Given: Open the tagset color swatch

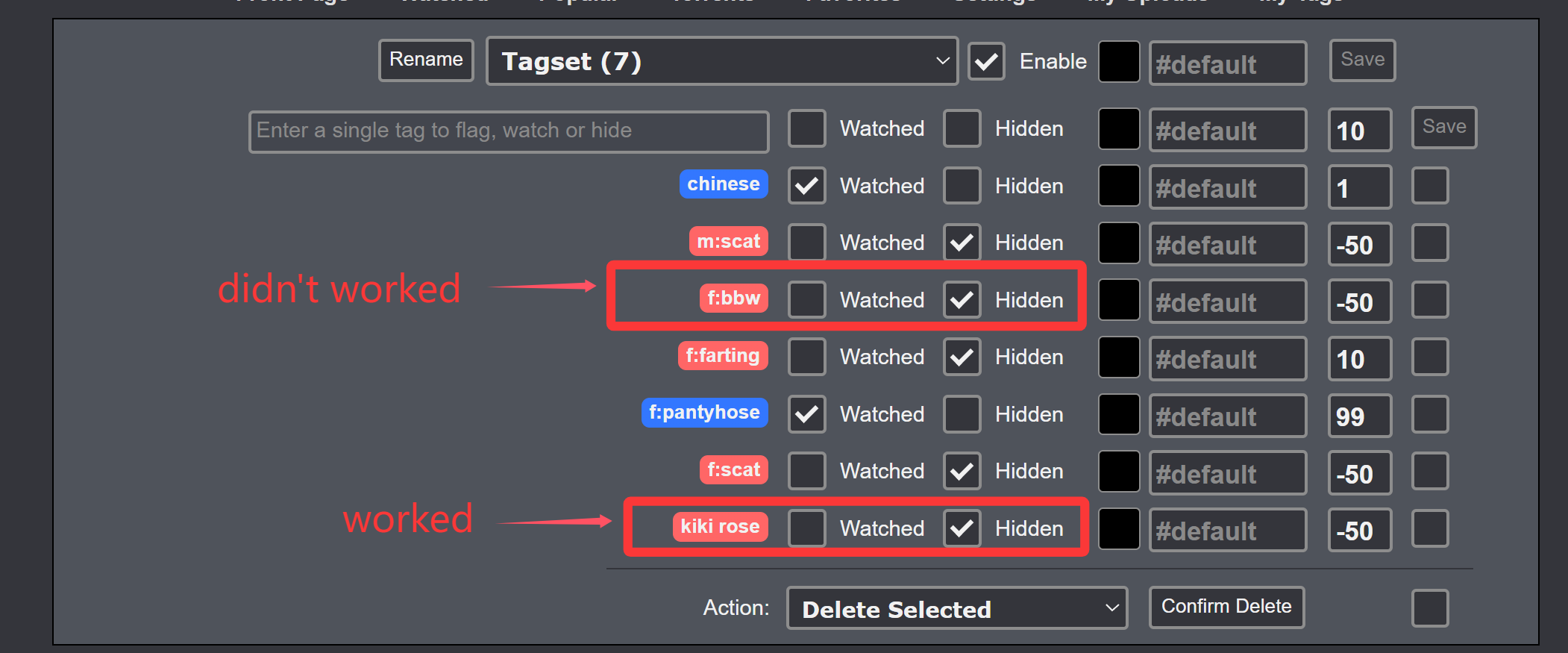Looking at the screenshot, I should 1119,61.
